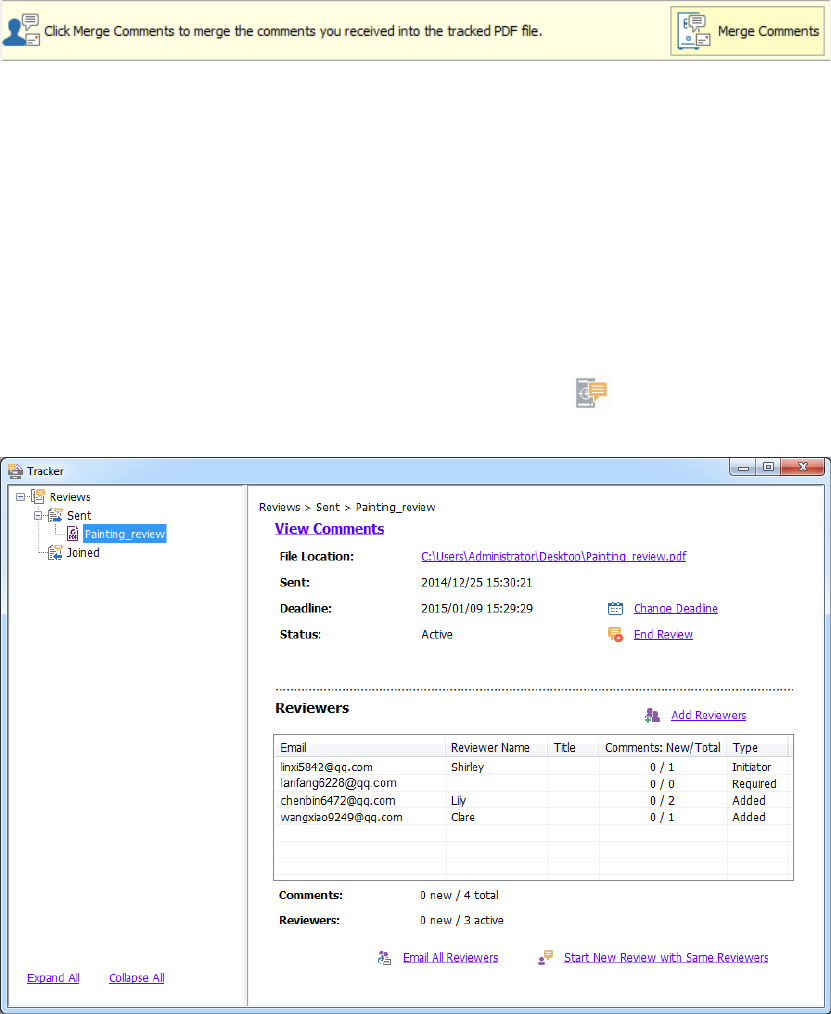Image resolution: width=831 pixels, height=1014 pixels.
Task: Click the Change Deadline link
Action: coord(676,608)
